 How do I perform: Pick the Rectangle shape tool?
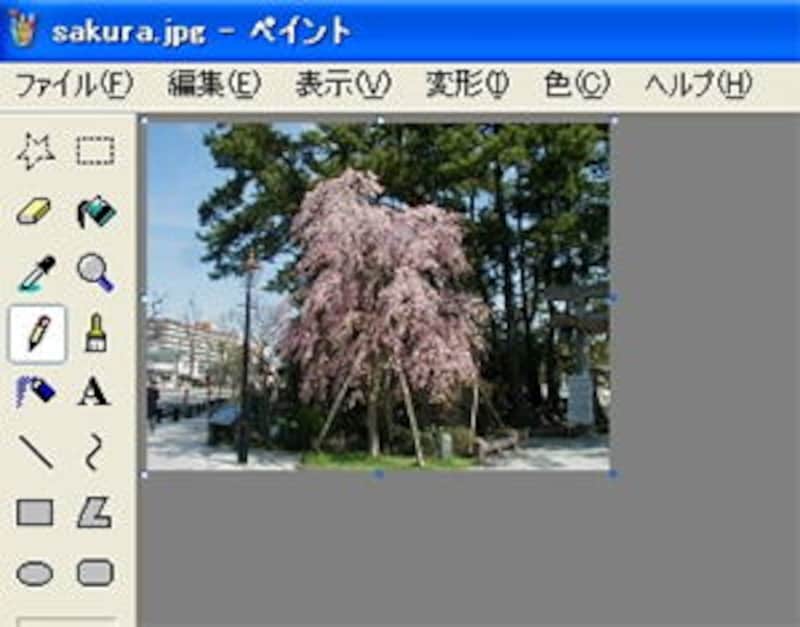pyautogui.click(x=35, y=512)
